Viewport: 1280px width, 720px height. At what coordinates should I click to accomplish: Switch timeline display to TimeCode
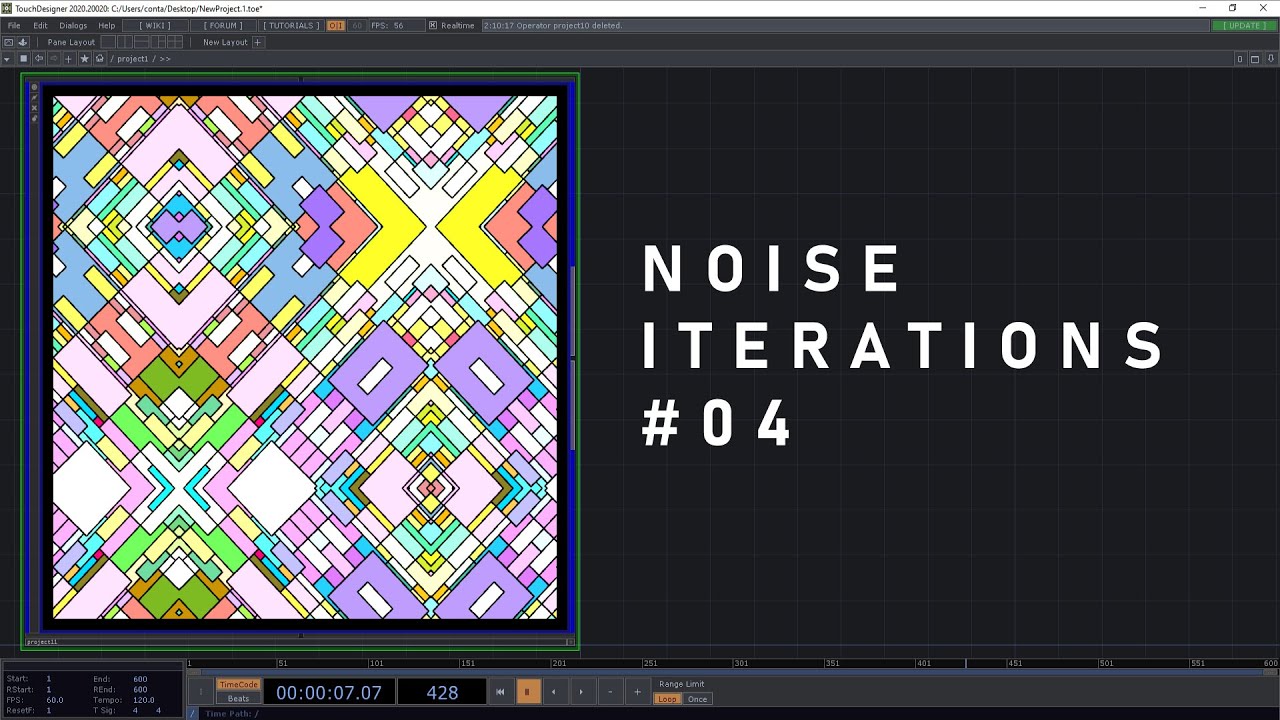click(238, 685)
